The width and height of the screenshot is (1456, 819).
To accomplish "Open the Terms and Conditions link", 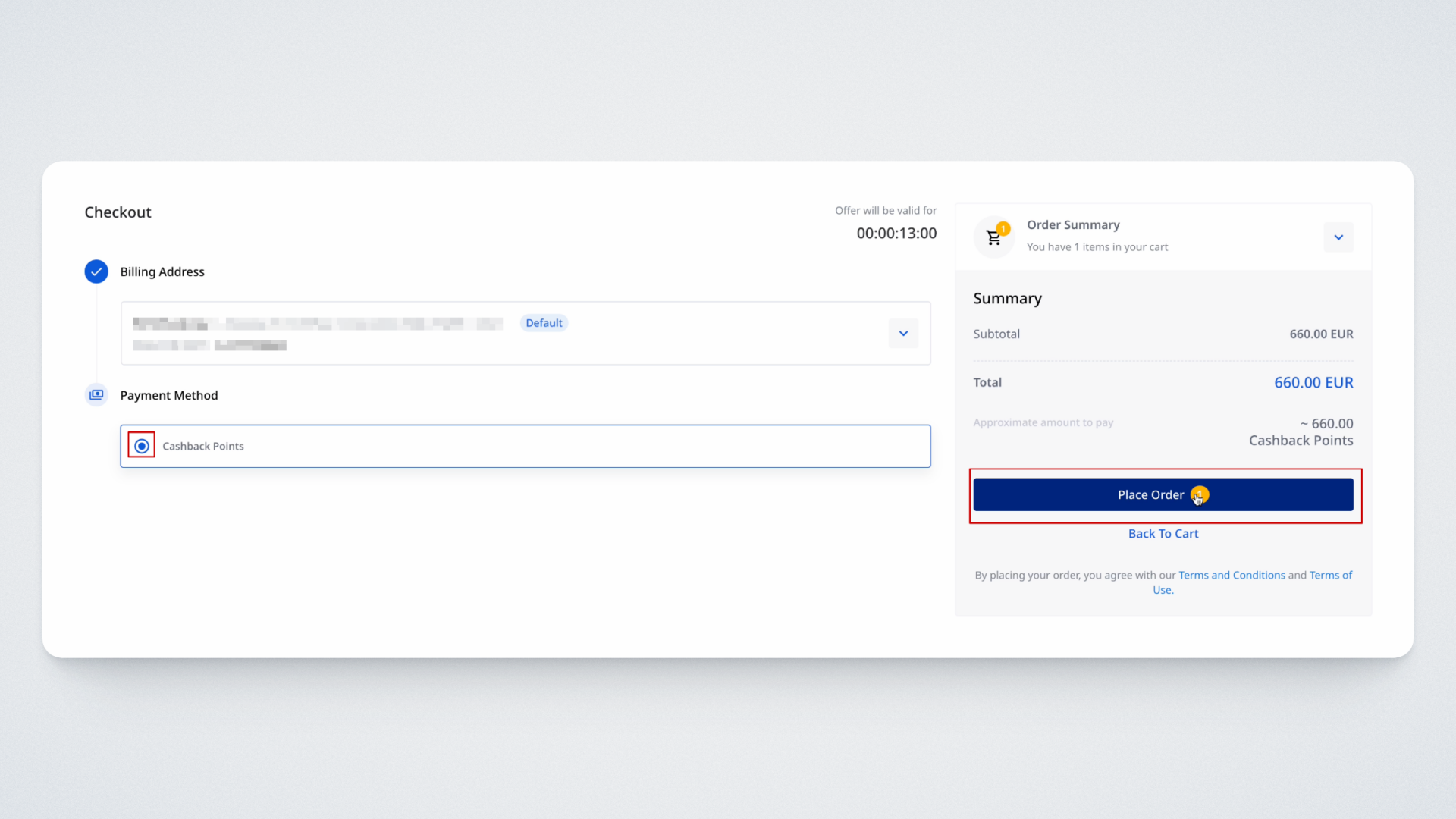I will (1232, 576).
